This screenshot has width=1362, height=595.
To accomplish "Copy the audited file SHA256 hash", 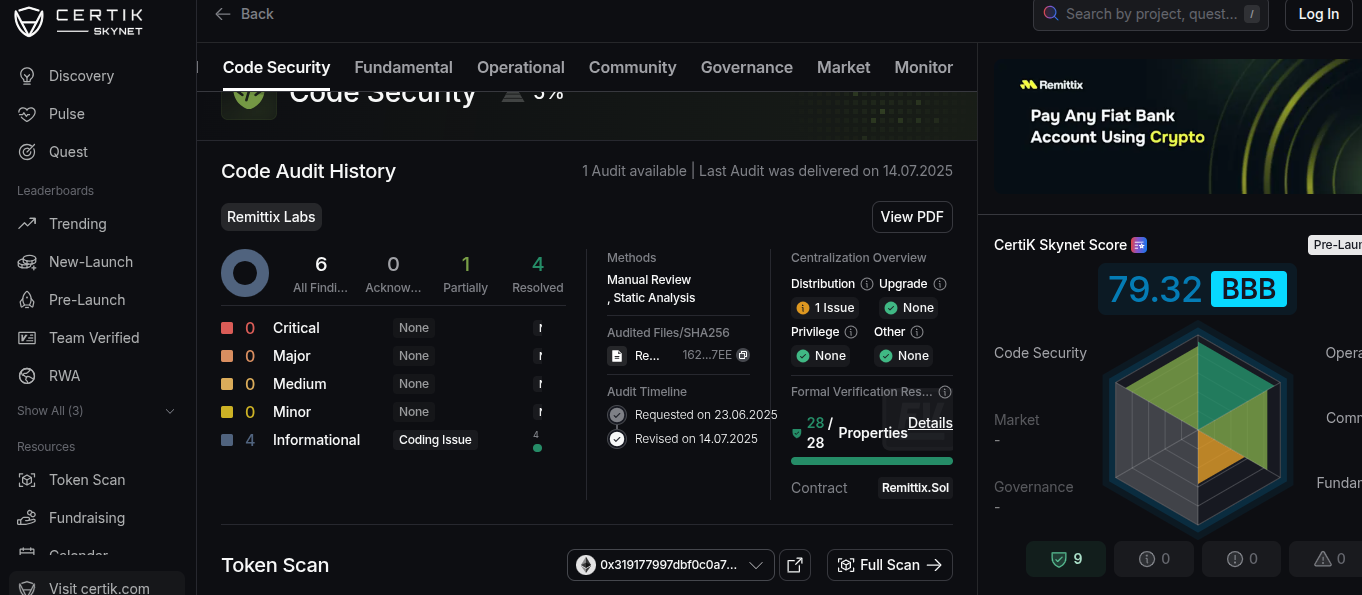I will pos(743,355).
